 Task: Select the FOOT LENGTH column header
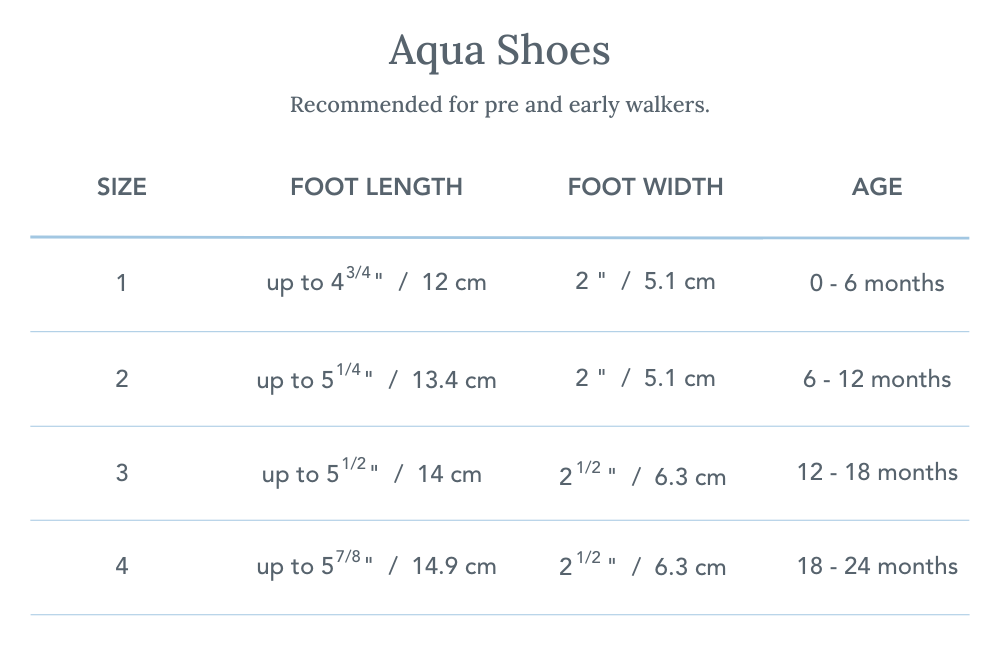click(x=376, y=187)
